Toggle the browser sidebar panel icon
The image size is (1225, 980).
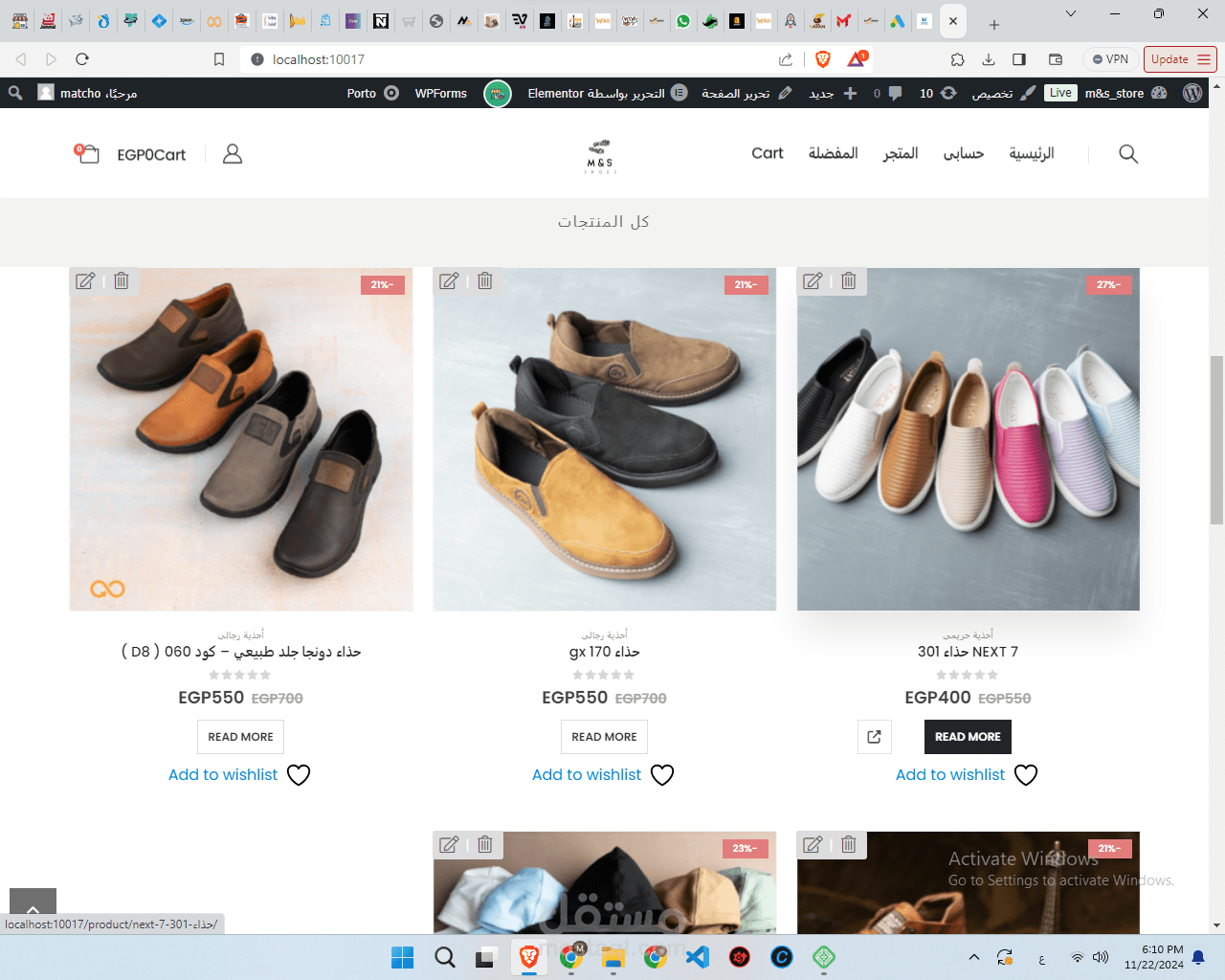1019,59
